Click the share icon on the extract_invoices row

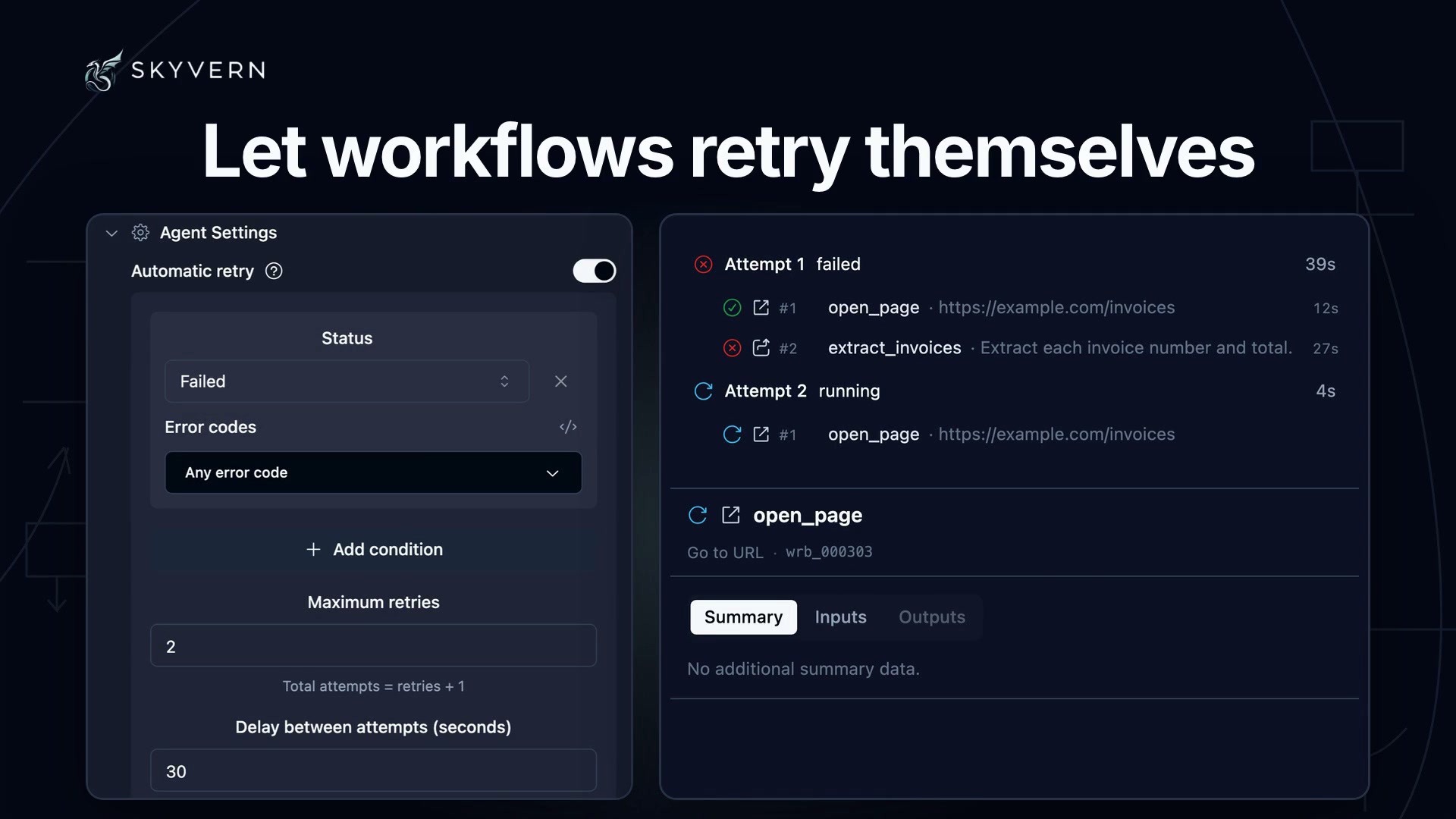point(761,347)
